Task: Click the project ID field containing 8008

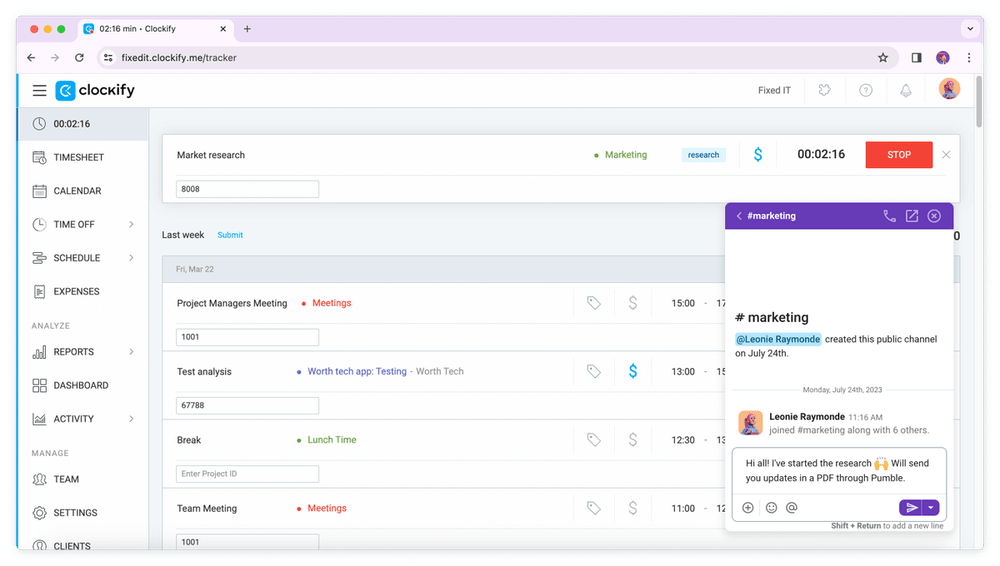Action: (247, 189)
